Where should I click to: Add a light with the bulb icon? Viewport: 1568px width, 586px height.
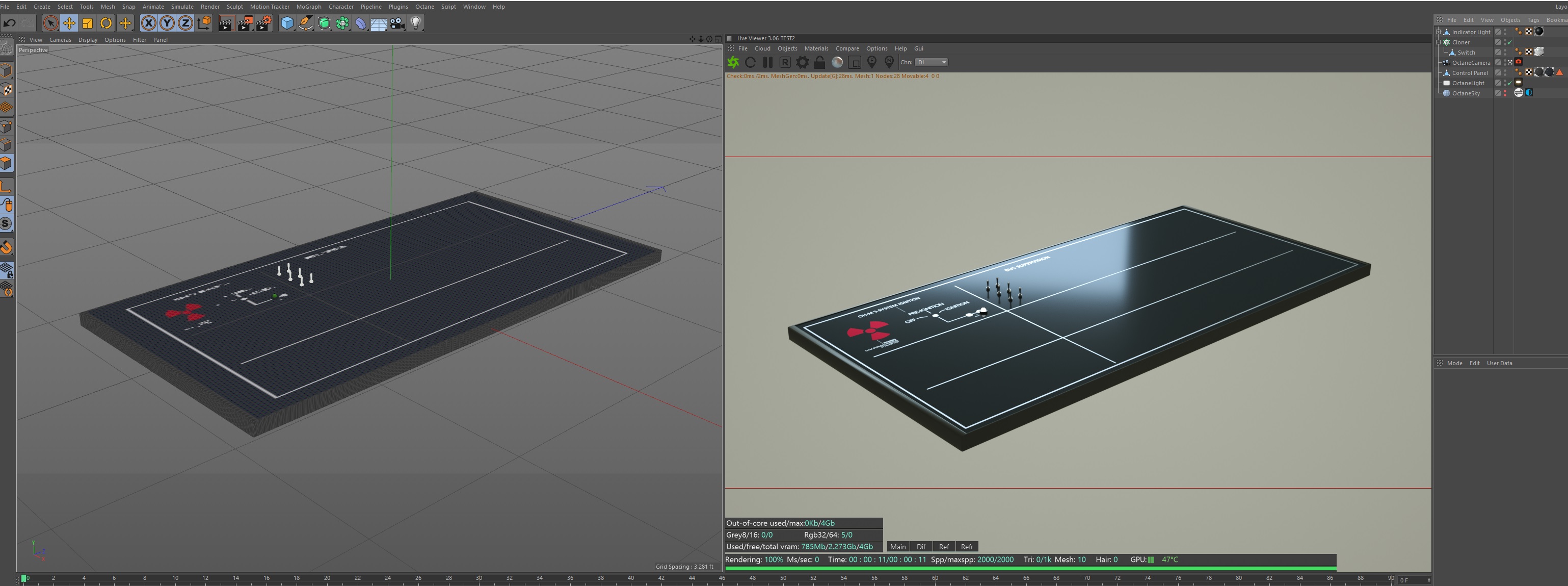(x=416, y=23)
